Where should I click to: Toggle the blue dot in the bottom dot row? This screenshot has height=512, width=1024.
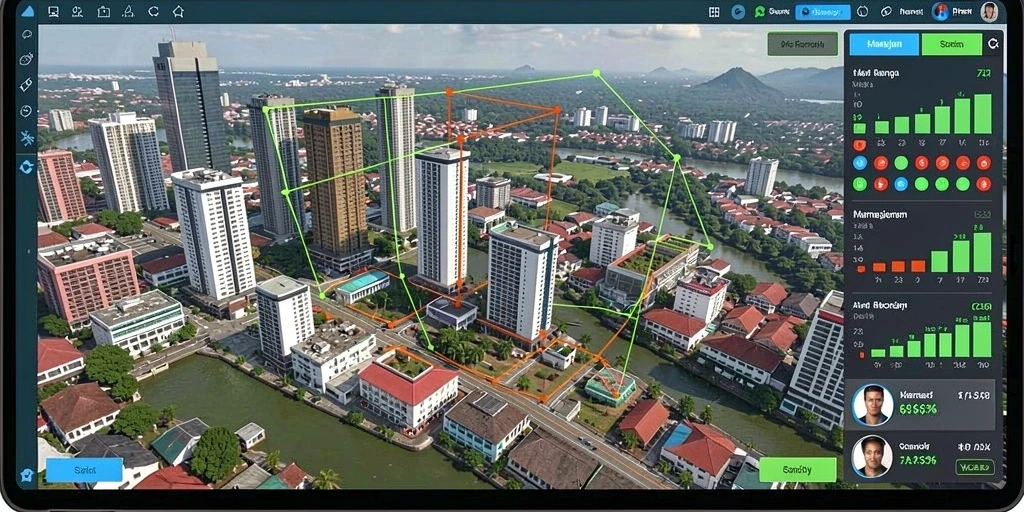[x=901, y=184]
